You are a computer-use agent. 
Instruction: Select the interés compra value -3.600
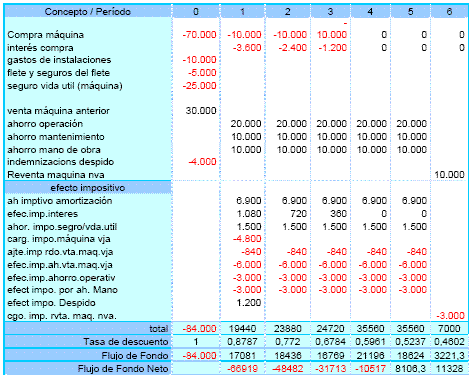click(x=247, y=48)
